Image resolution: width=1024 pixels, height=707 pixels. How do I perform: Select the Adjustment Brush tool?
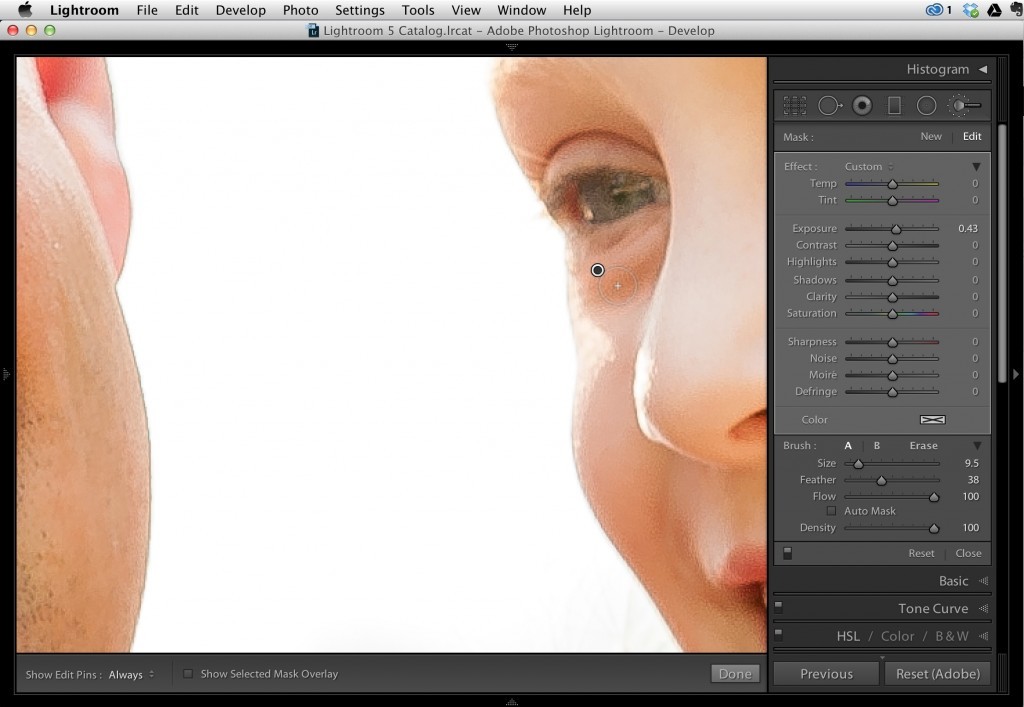pyautogui.click(x=964, y=105)
